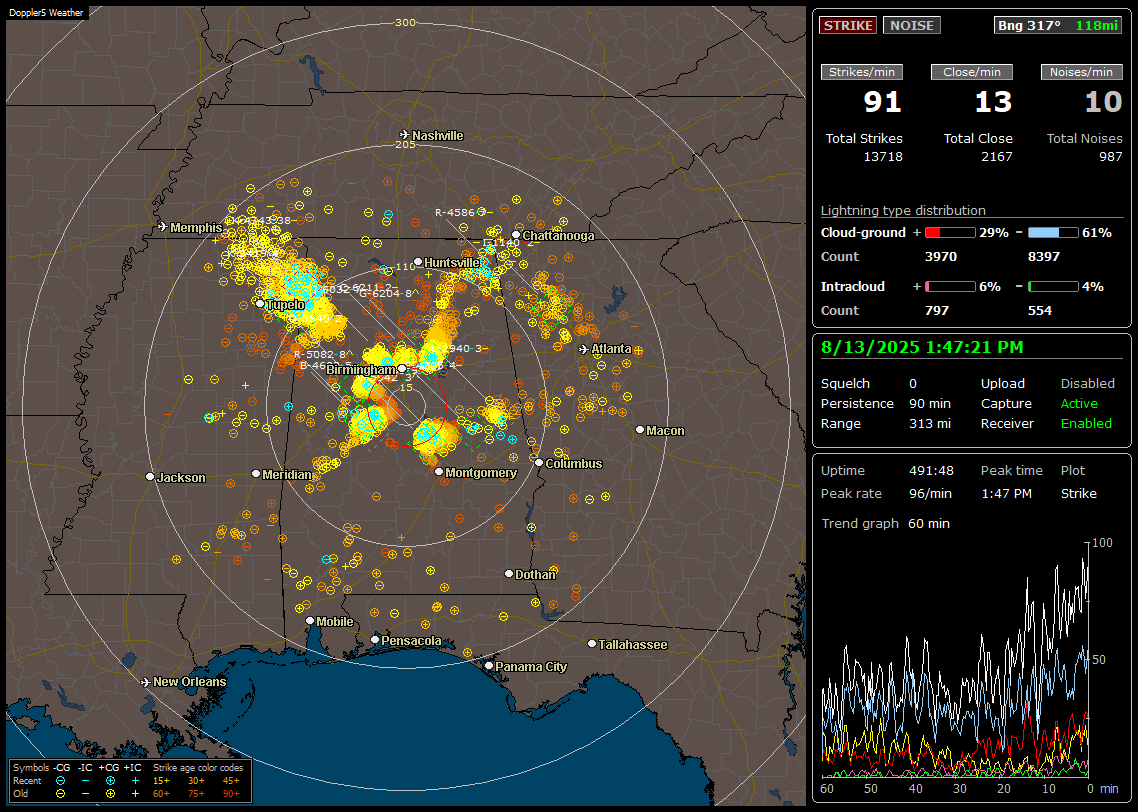Click the Columbus city marker

(x=539, y=462)
